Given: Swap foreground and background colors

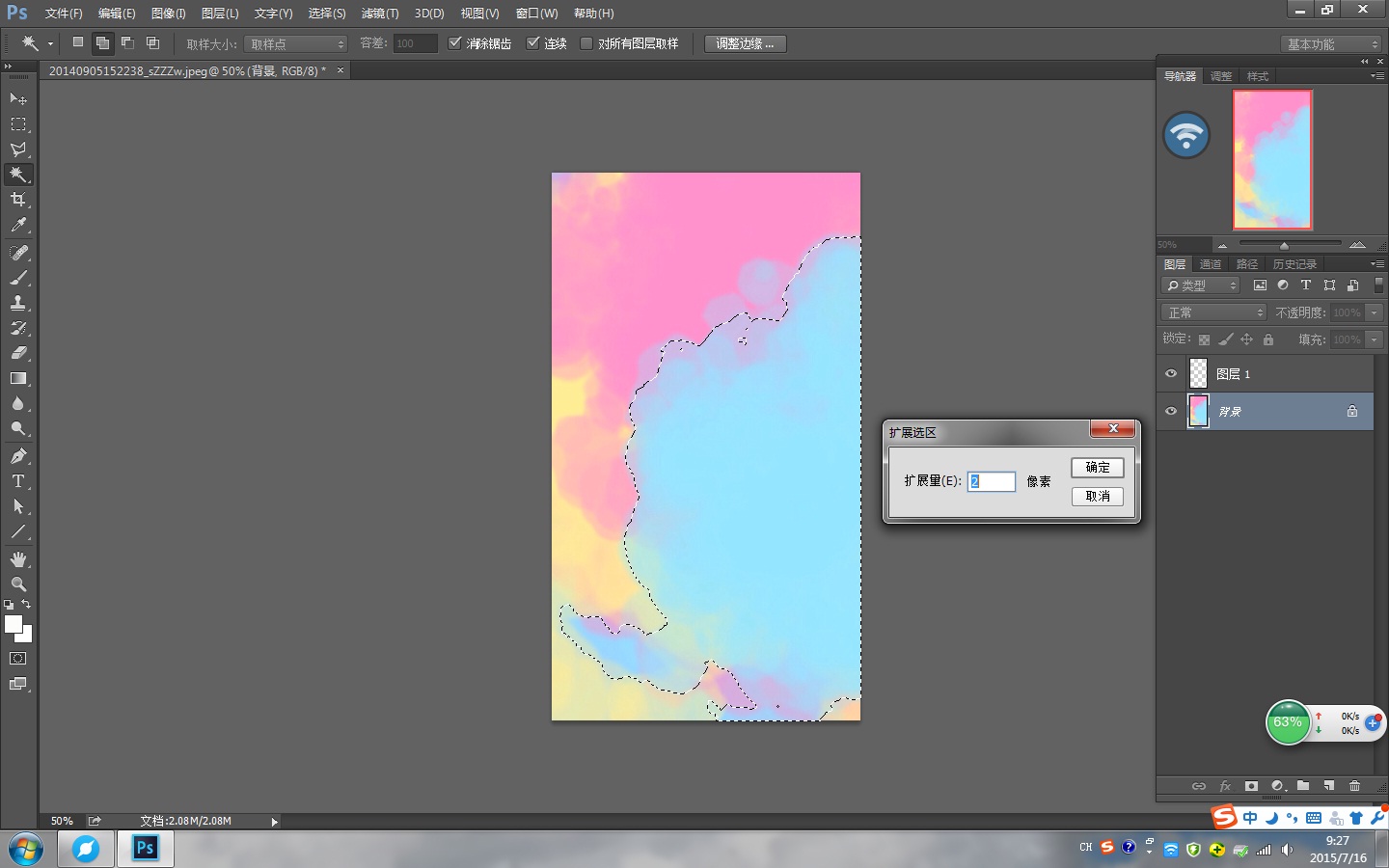Looking at the screenshot, I should tap(26, 605).
